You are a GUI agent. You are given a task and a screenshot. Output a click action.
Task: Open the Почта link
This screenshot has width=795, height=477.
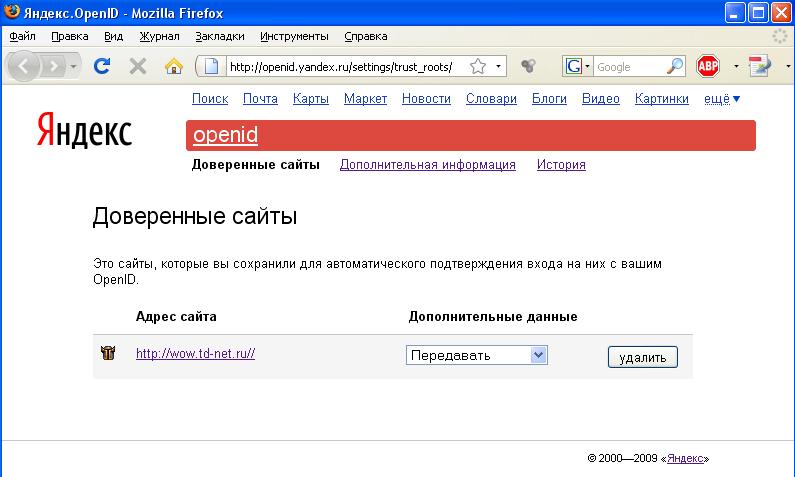coord(260,98)
